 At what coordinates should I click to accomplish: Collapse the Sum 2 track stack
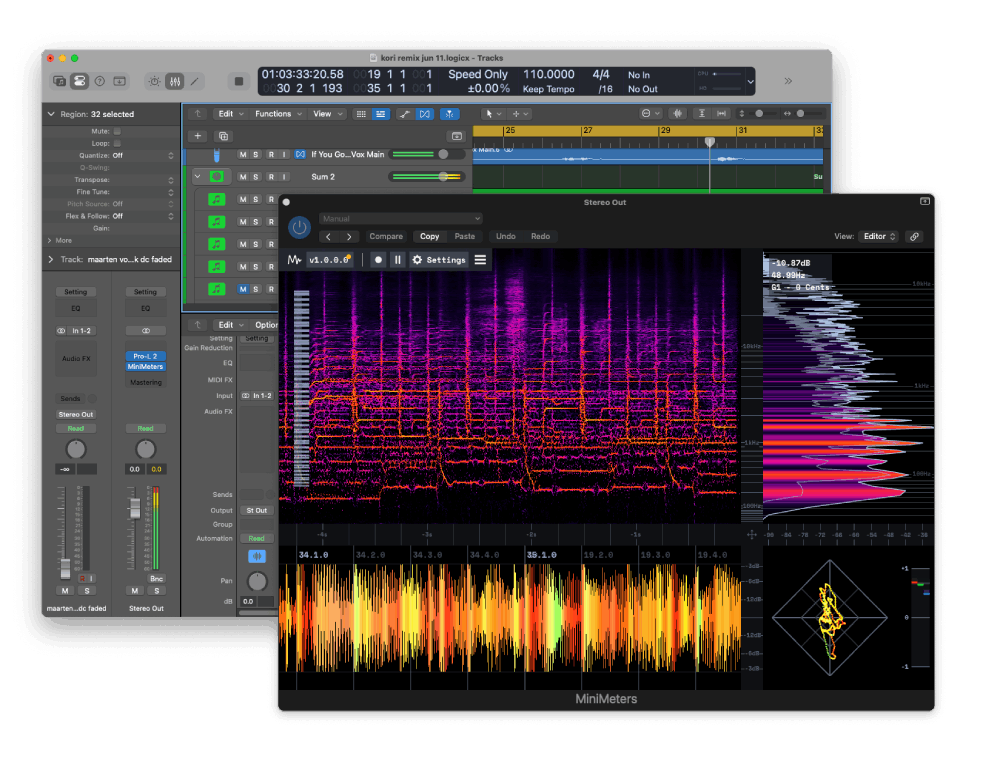coord(198,177)
